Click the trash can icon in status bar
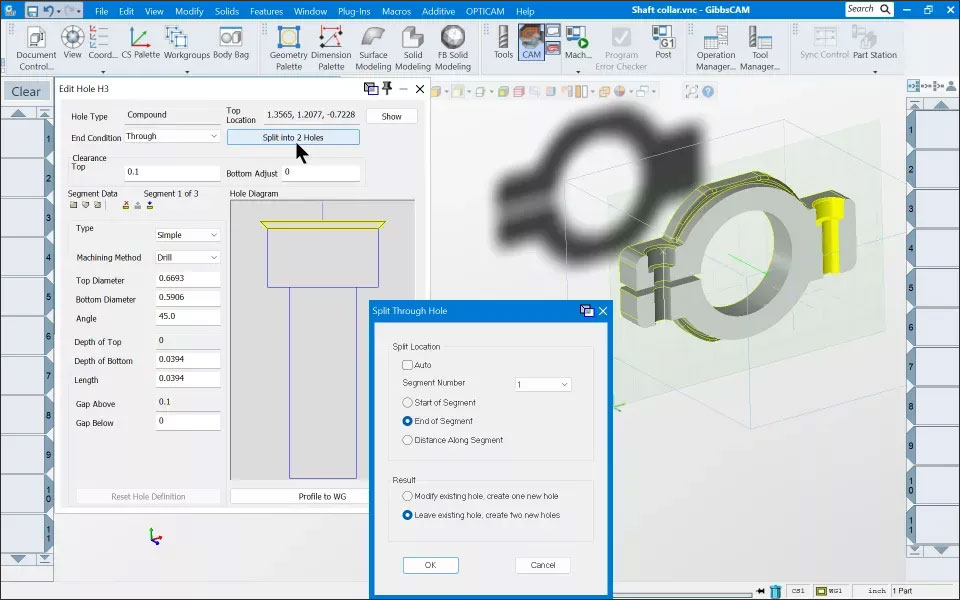This screenshot has width=960, height=600. coord(775,591)
